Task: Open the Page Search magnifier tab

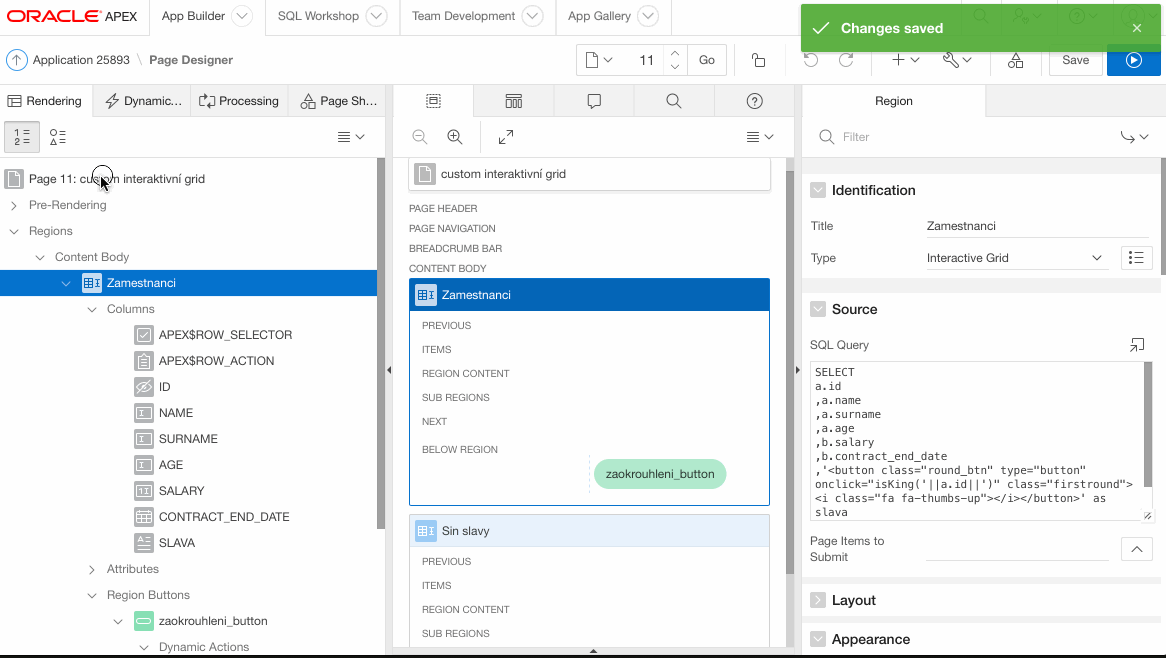Action: tap(674, 101)
